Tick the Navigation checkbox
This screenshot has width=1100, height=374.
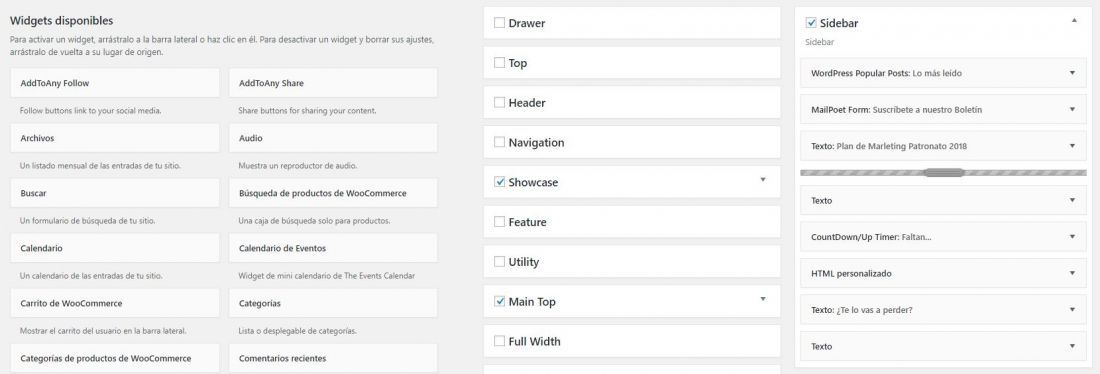pyautogui.click(x=499, y=142)
